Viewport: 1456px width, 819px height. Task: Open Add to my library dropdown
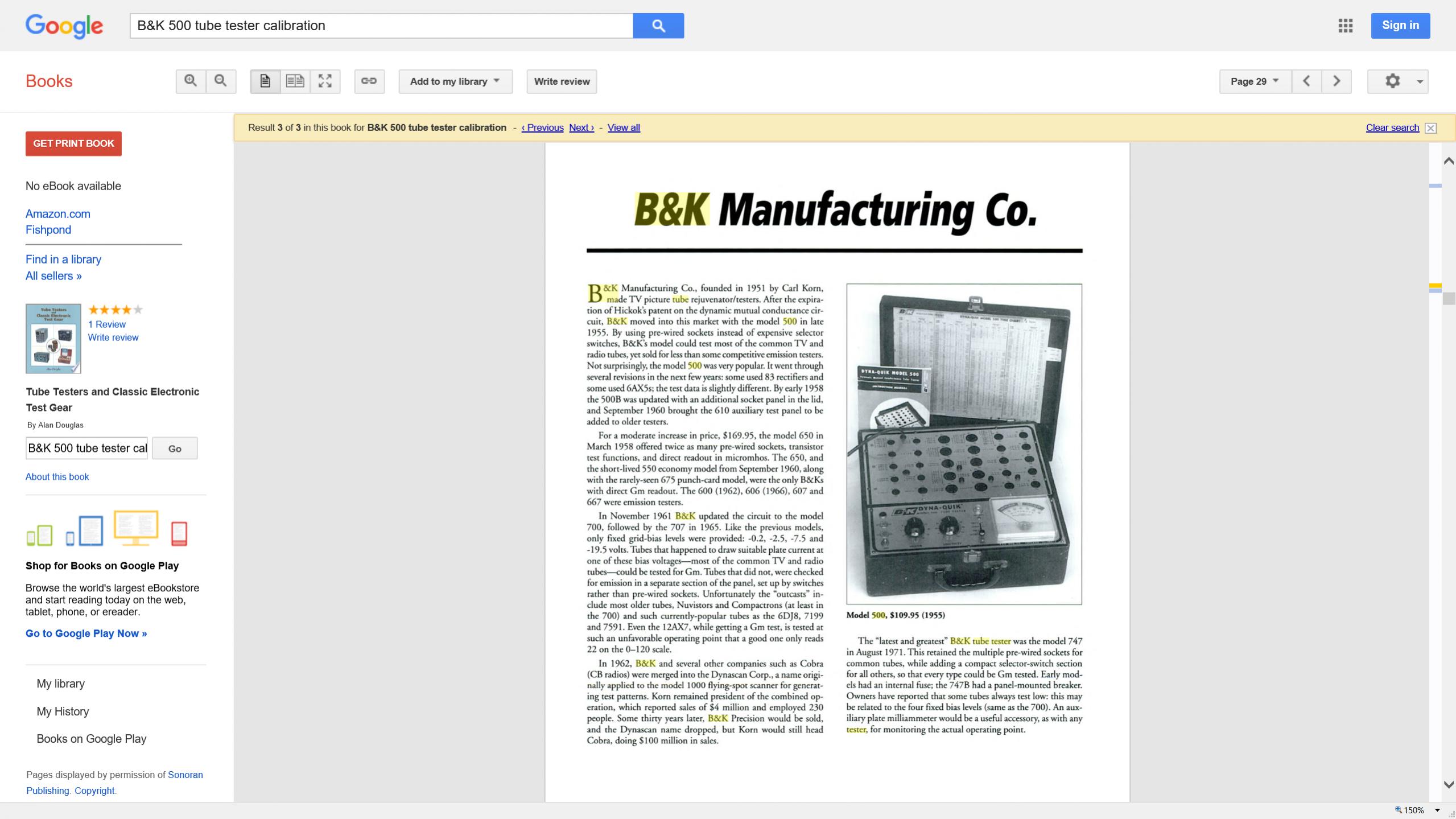455,81
